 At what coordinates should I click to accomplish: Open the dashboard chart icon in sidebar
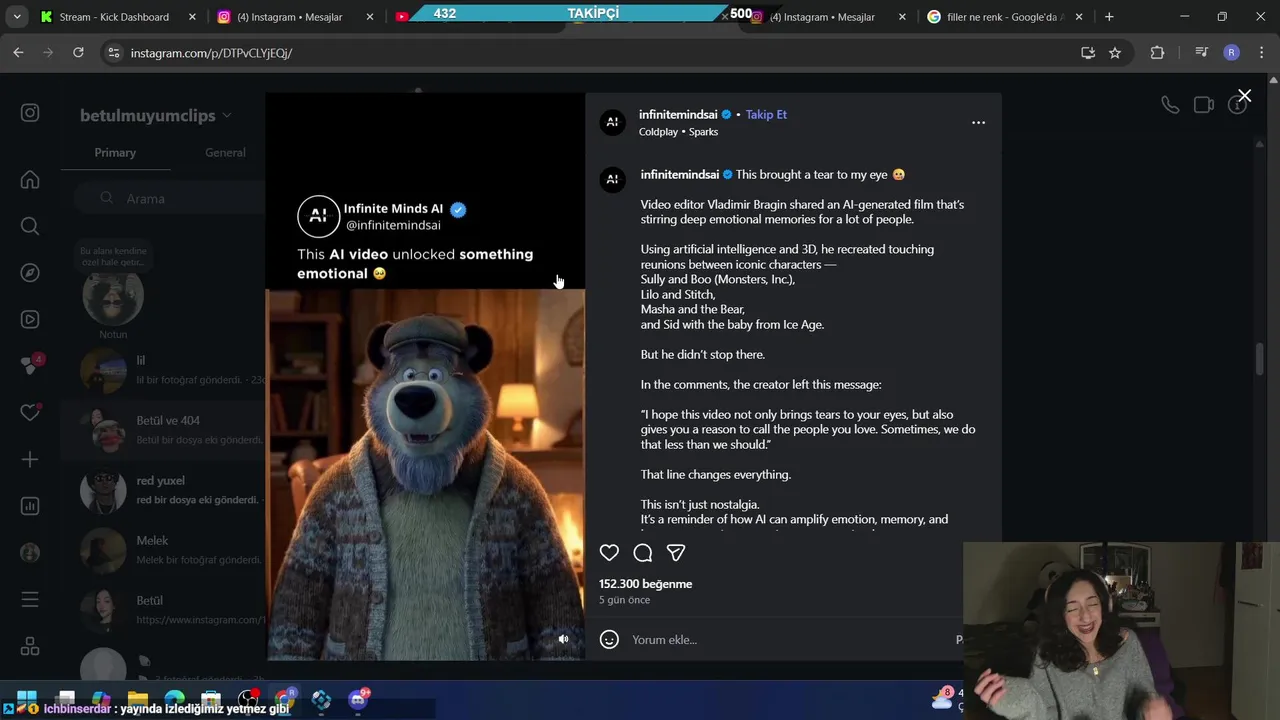[30, 506]
